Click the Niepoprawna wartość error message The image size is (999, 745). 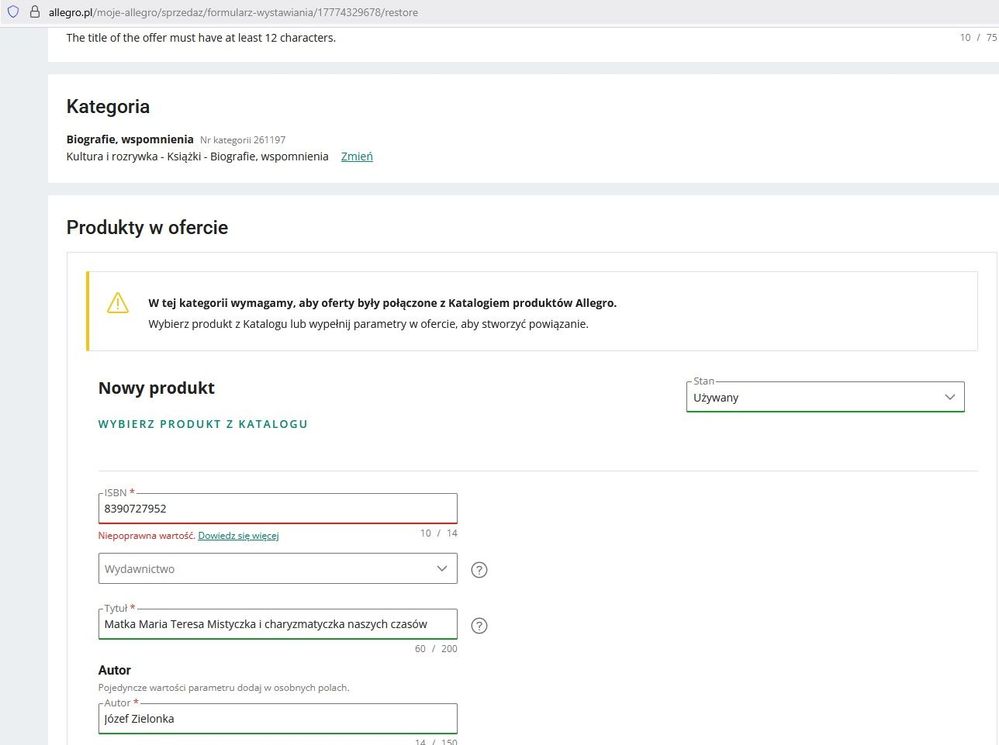[146, 536]
